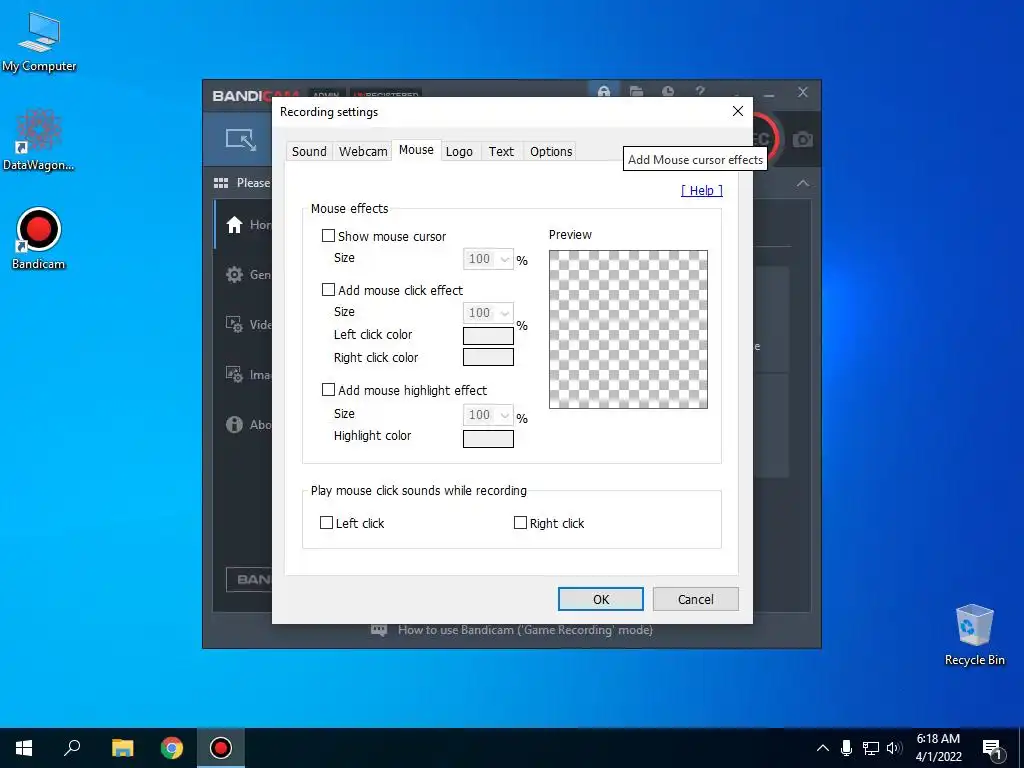This screenshot has height=768, width=1024.
Task: Check Right click sound option
Action: pos(520,522)
